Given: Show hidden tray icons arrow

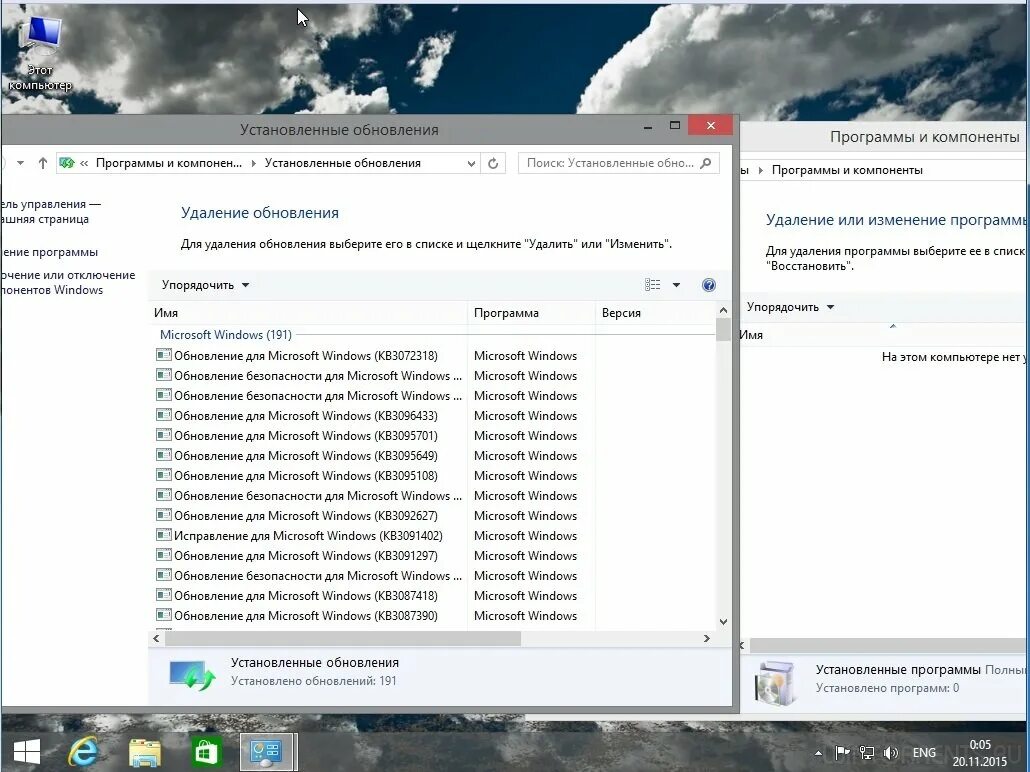Looking at the screenshot, I should 818,753.
